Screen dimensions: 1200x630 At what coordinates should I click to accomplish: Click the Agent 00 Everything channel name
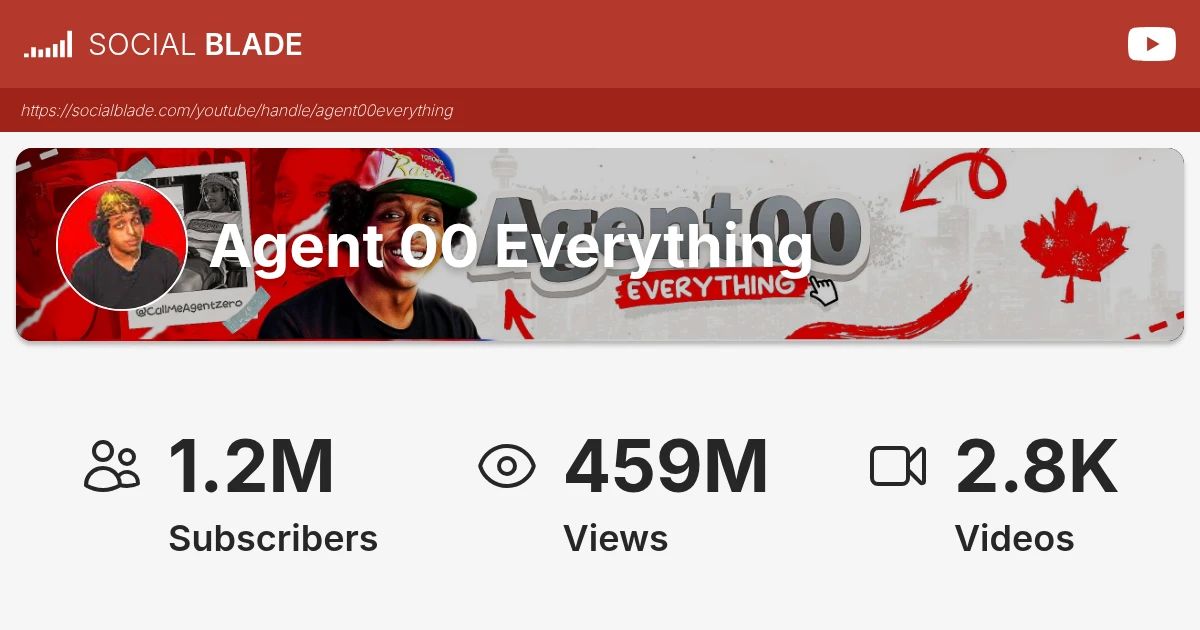[x=511, y=246]
